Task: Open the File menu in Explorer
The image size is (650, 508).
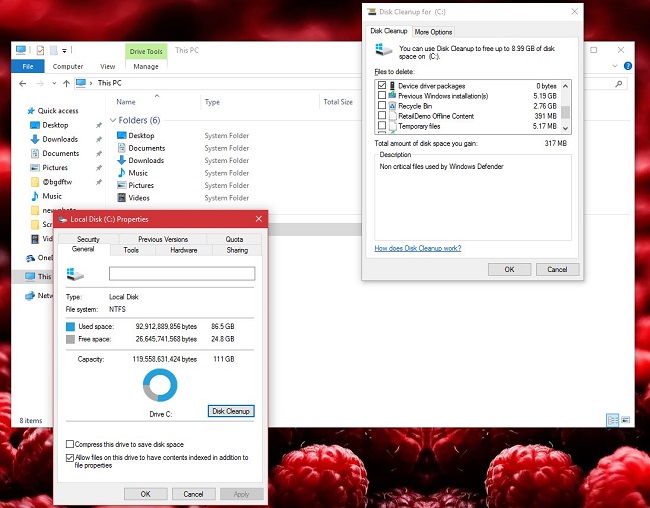Action: (28, 66)
